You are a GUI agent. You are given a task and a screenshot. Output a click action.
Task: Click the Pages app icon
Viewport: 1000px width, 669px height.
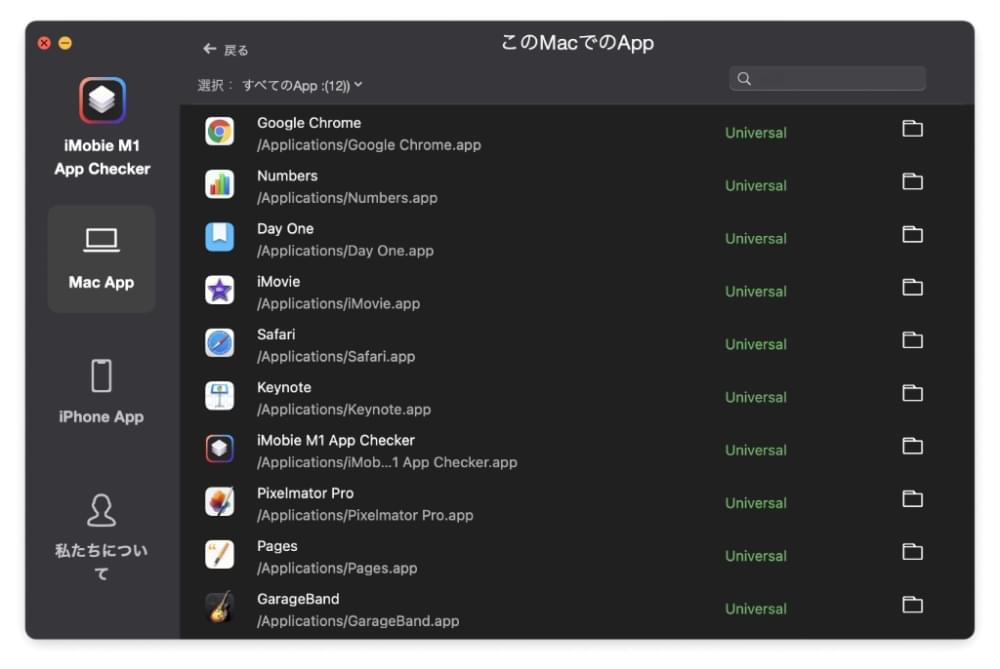click(x=219, y=554)
